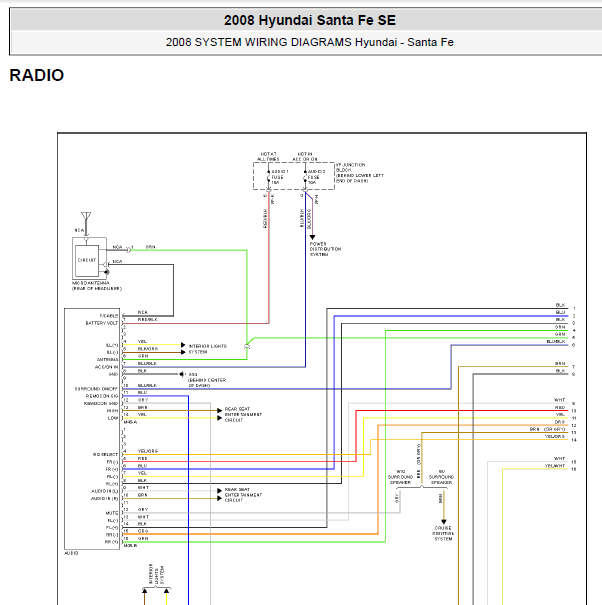
Task: Click the I/P JUNCTION BLOCK description
Action: (360, 173)
